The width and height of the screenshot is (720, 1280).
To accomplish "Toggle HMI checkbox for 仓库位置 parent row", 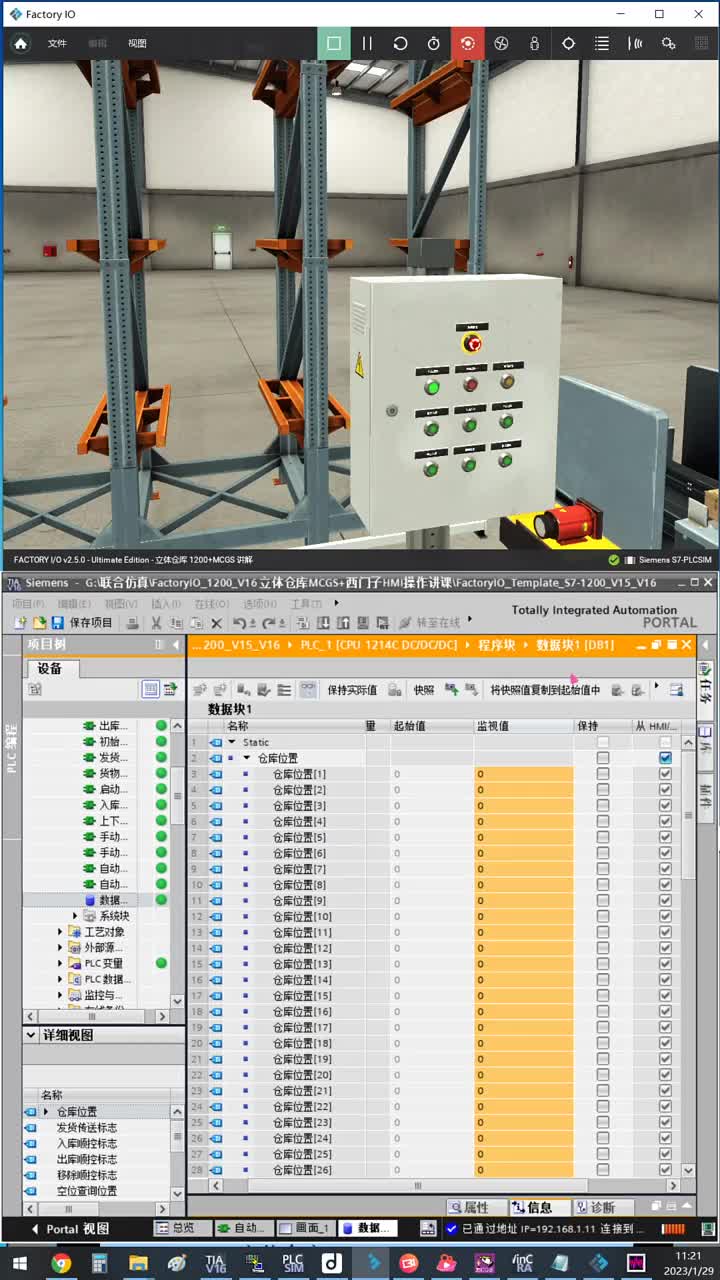I will click(x=665, y=758).
